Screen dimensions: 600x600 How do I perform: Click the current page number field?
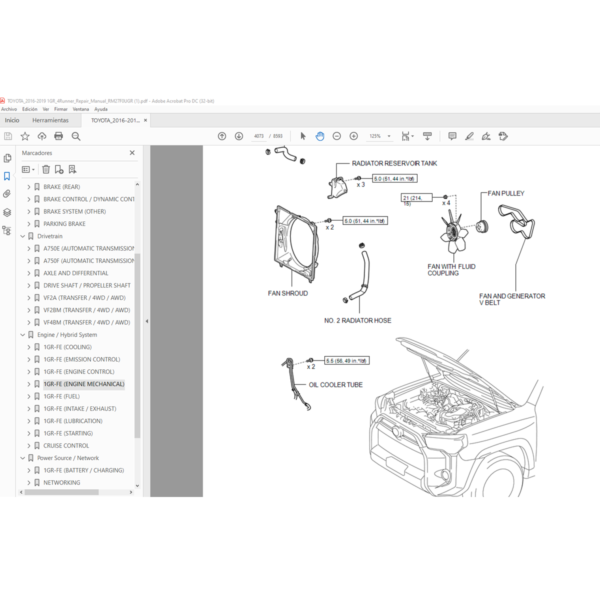tap(259, 136)
